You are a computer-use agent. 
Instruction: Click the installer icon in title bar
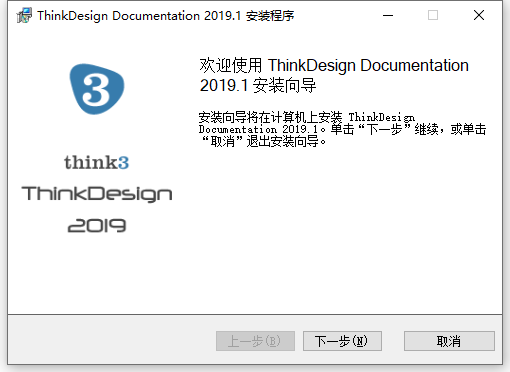(24, 15)
